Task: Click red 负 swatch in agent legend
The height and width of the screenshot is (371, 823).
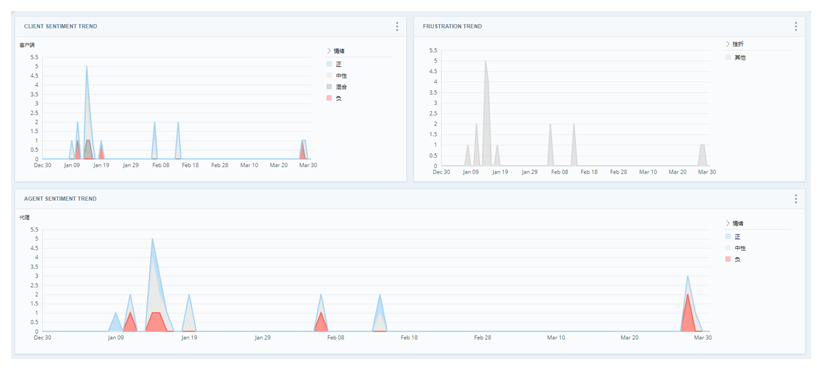Action: (728, 259)
